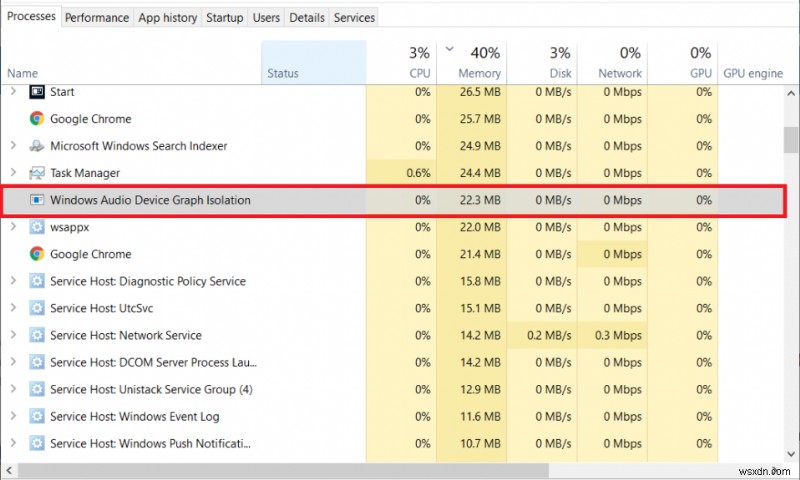Select Microsoft Windows Search Indexer name
Image resolution: width=800 pixels, height=480 pixels.
[x=139, y=146]
